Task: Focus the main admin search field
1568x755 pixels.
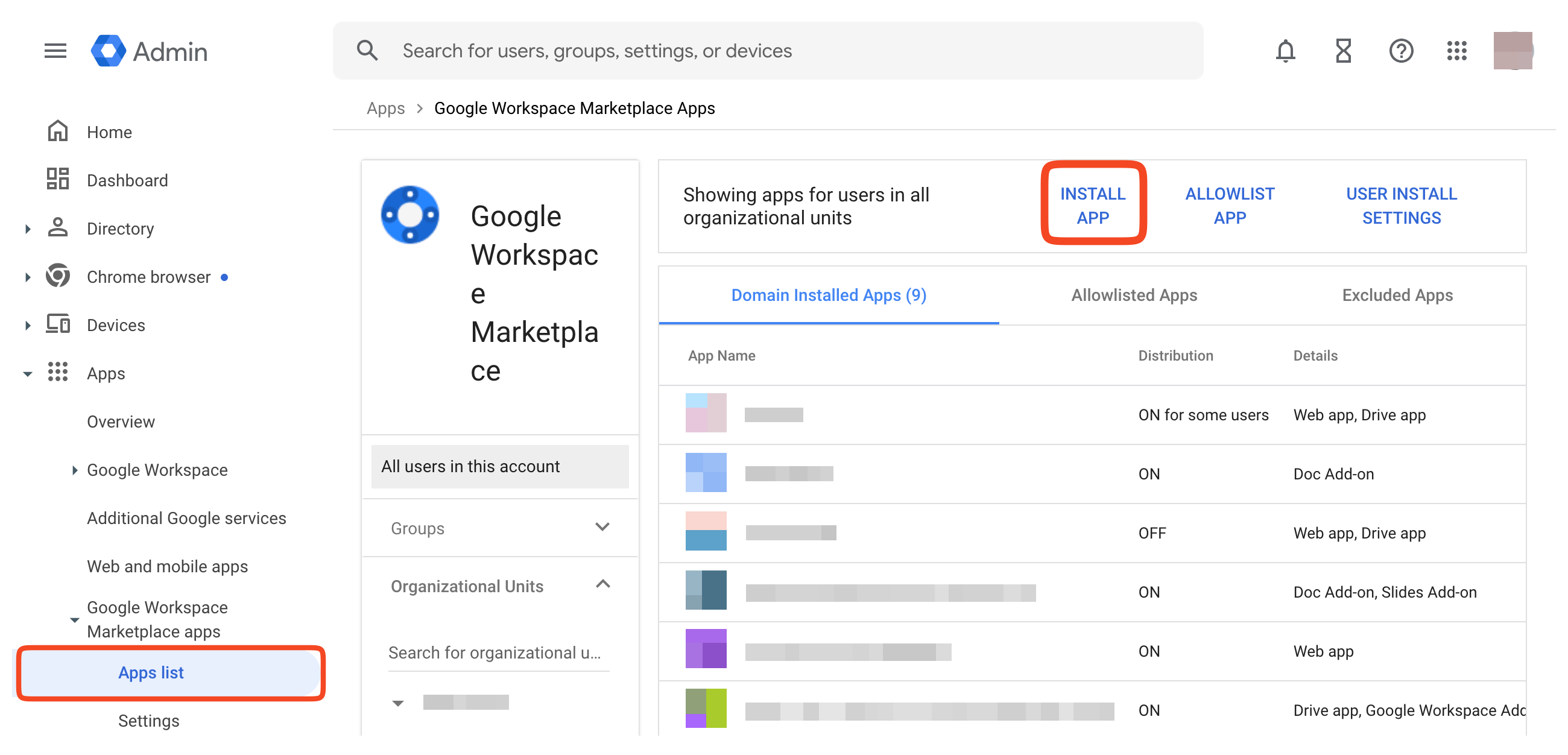Action: pos(768,51)
